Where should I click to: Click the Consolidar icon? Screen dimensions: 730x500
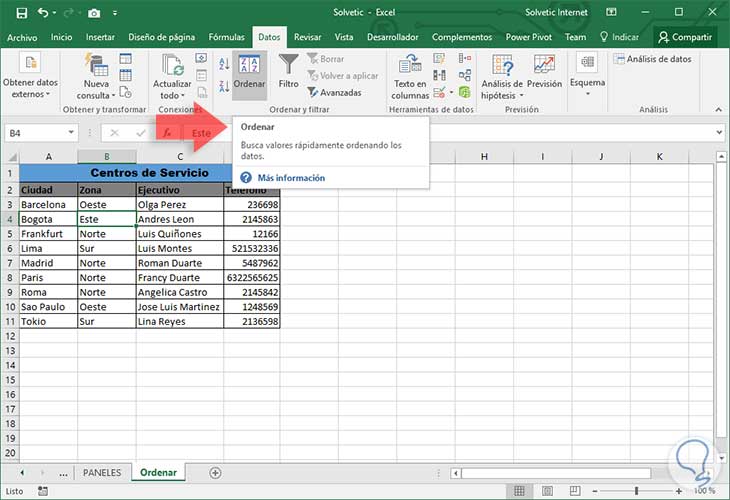point(464,58)
